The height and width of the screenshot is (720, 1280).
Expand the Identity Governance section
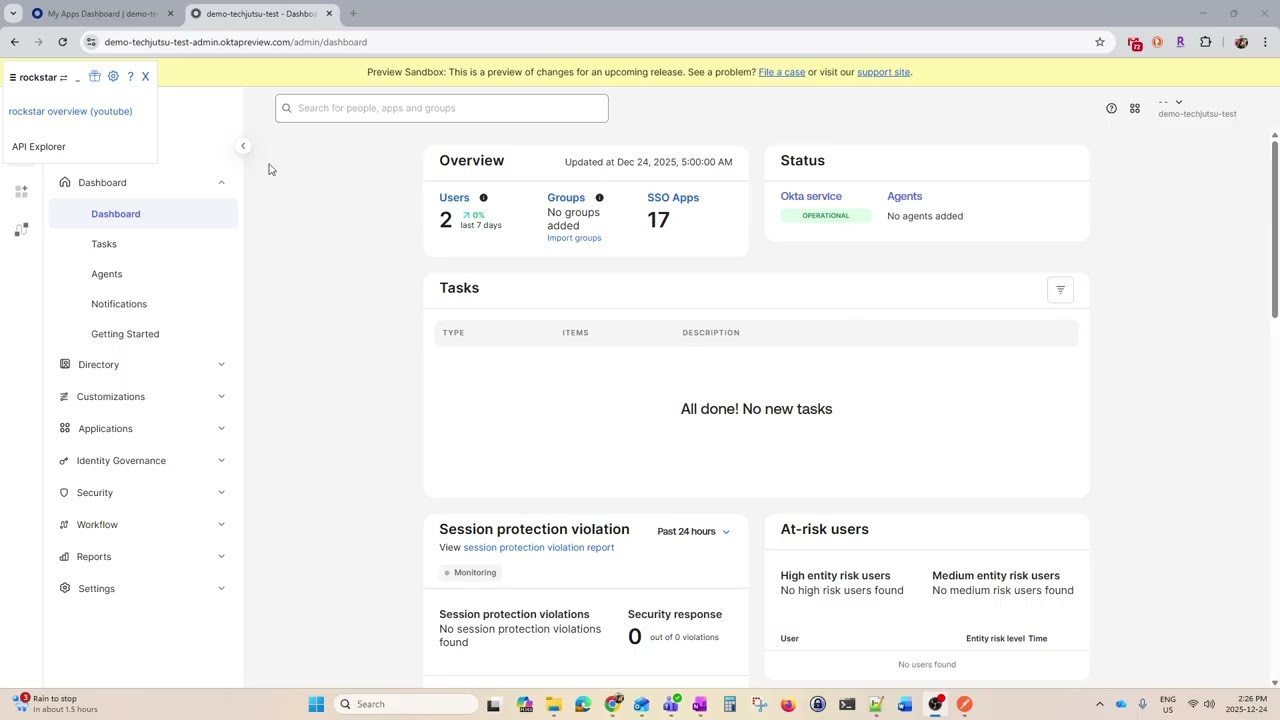(142, 460)
